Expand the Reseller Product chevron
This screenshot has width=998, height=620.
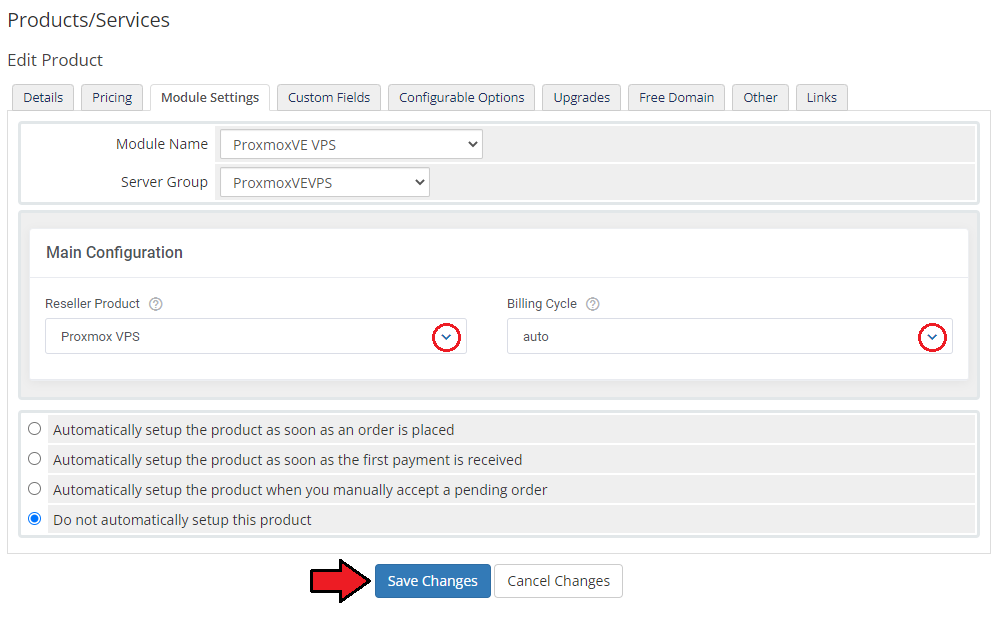446,337
